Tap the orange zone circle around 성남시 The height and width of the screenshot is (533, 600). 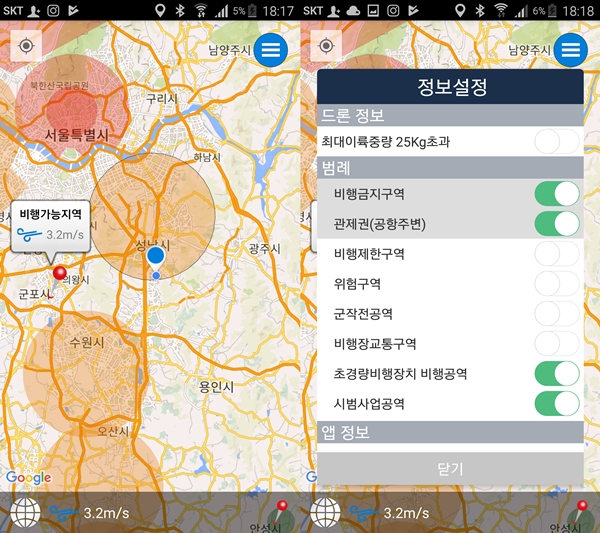[152, 216]
